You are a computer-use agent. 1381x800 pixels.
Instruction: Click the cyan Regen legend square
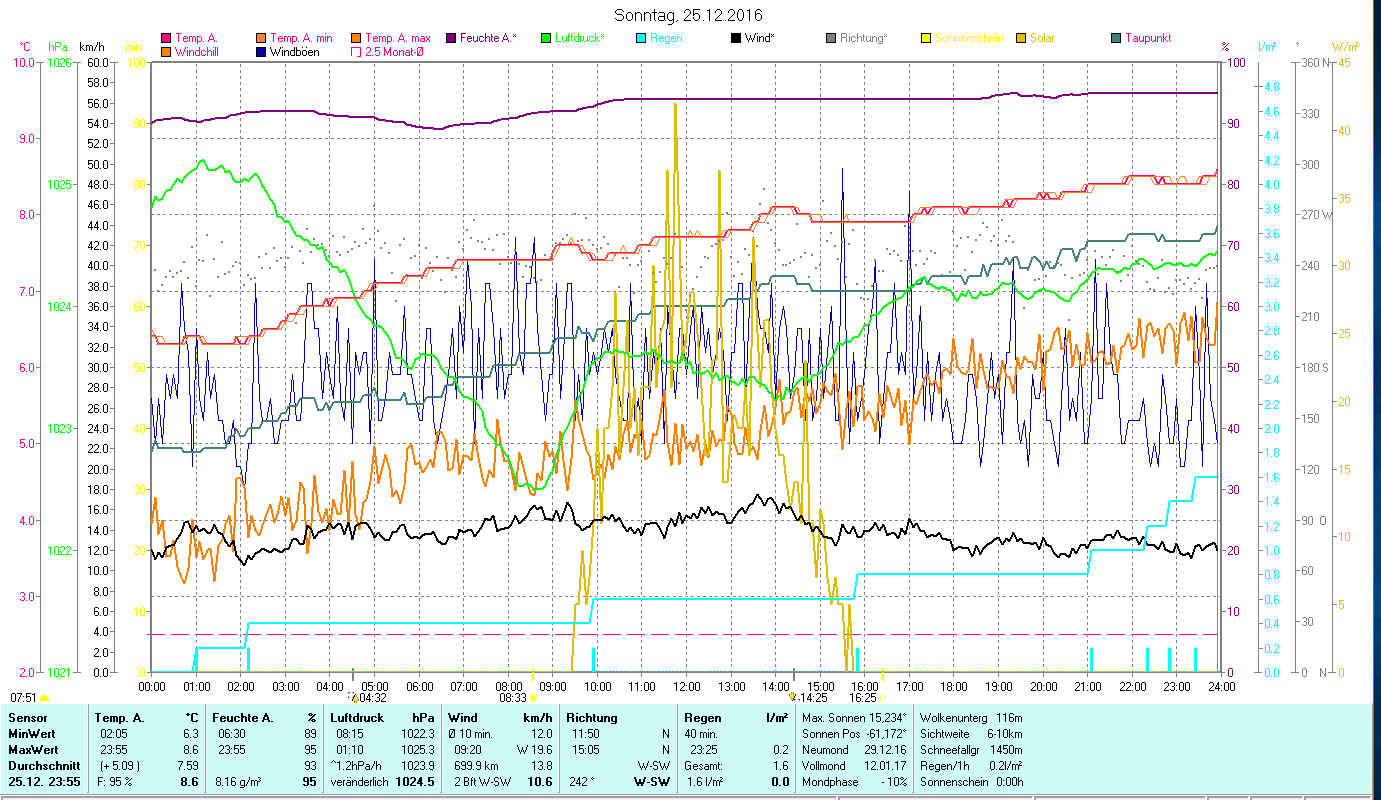[640, 39]
